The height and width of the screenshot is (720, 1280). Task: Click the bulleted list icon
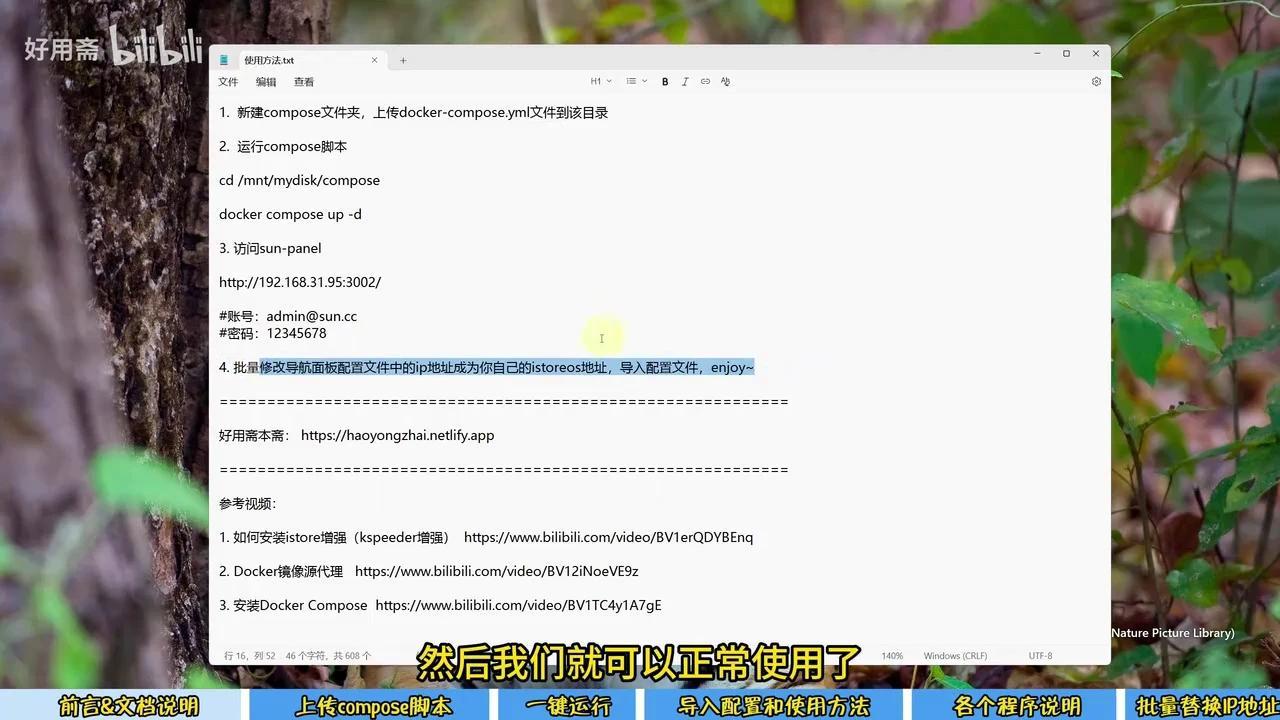click(630, 81)
